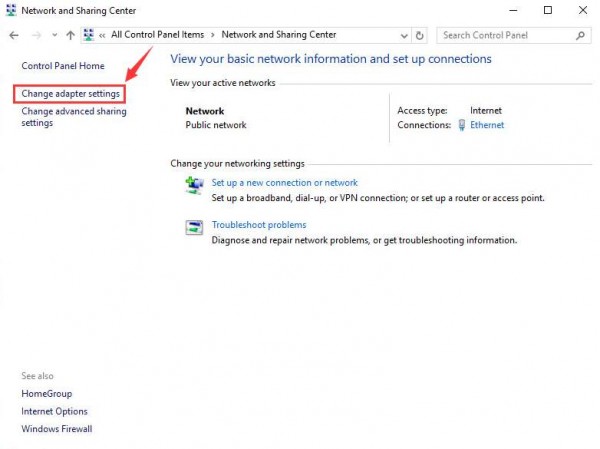Viewport: 600px width, 449px height.
Task: Click Network and Sharing Center breadcrumb
Action: click(279, 35)
